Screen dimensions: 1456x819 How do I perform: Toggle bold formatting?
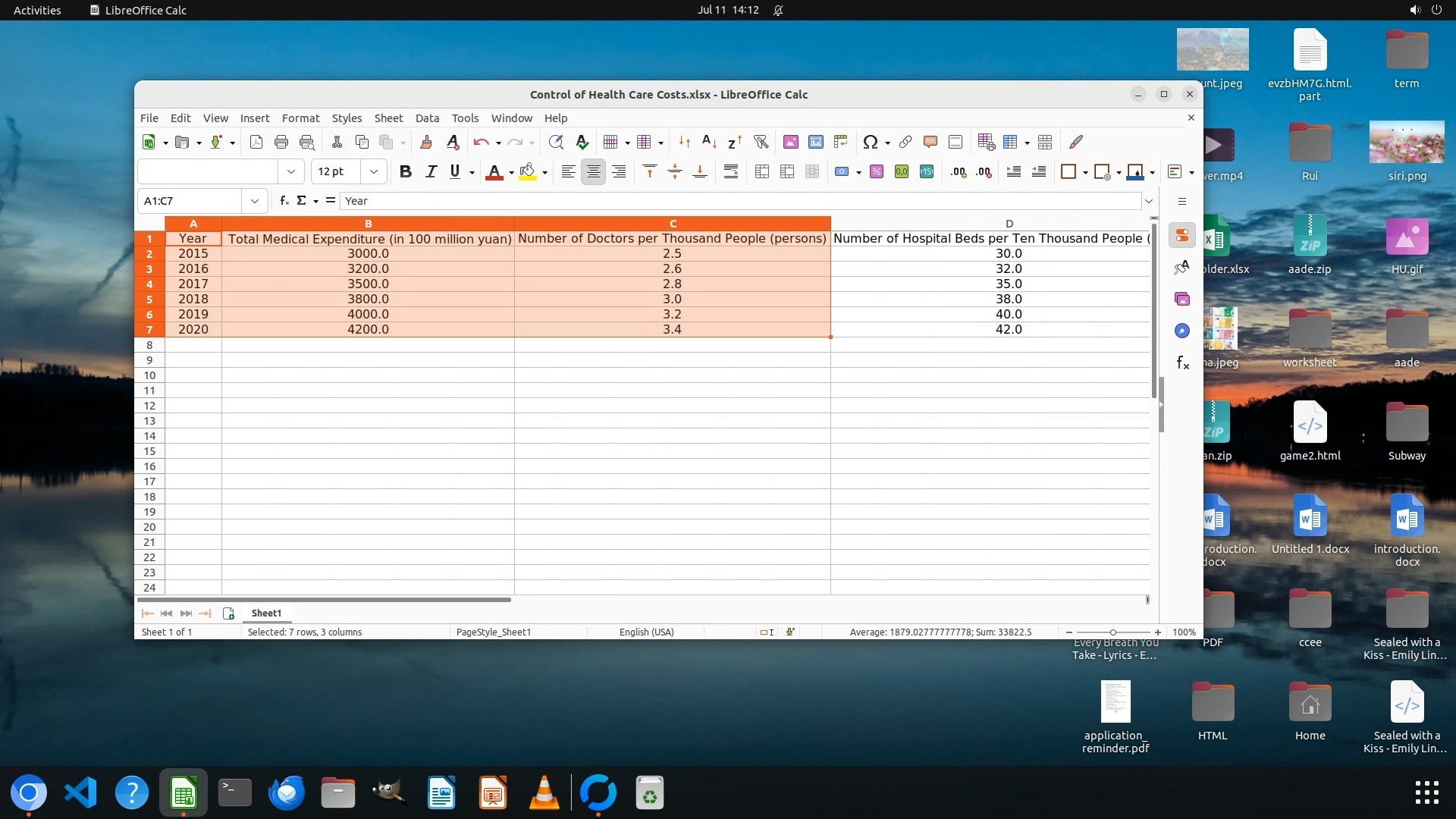pos(405,172)
